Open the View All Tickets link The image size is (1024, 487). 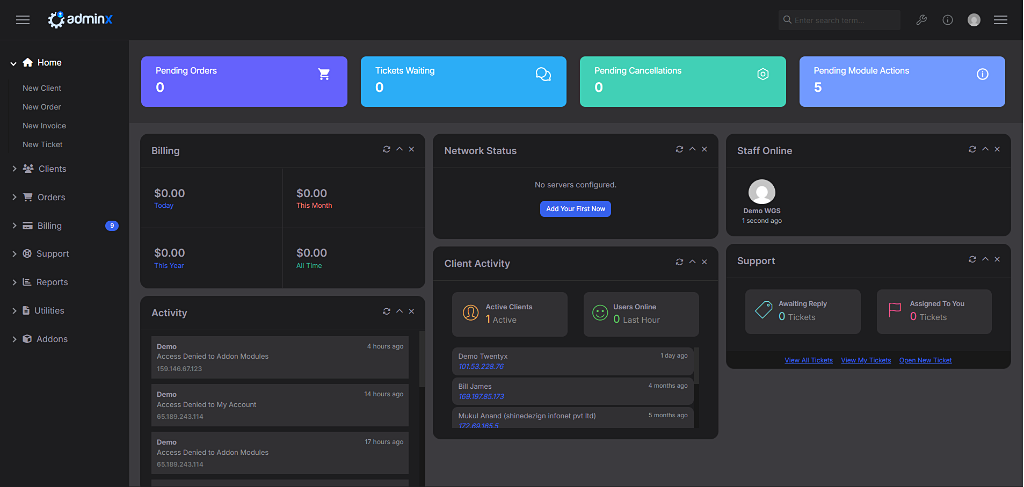(x=808, y=360)
